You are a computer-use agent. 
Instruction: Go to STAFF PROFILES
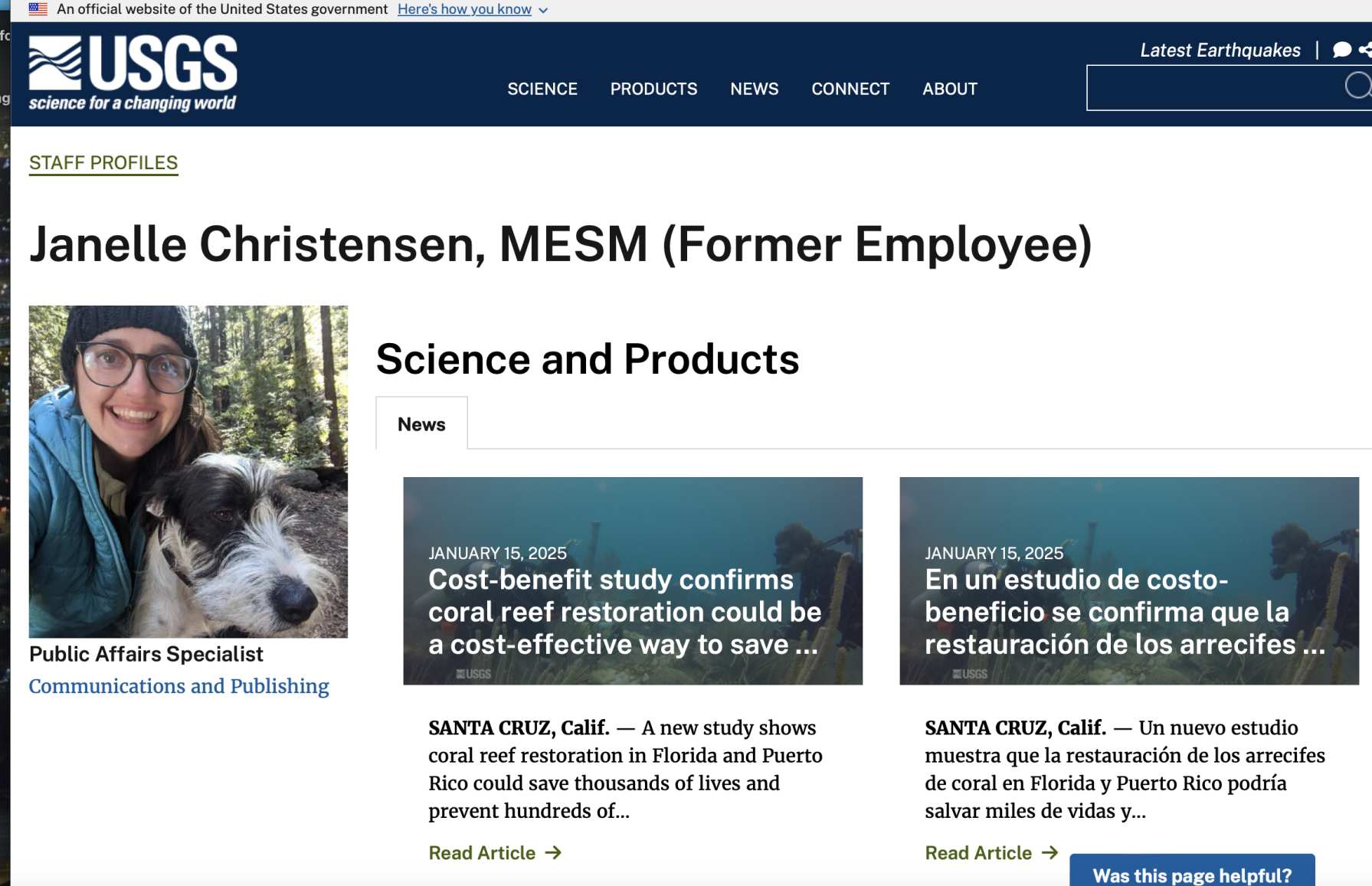(103, 163)
